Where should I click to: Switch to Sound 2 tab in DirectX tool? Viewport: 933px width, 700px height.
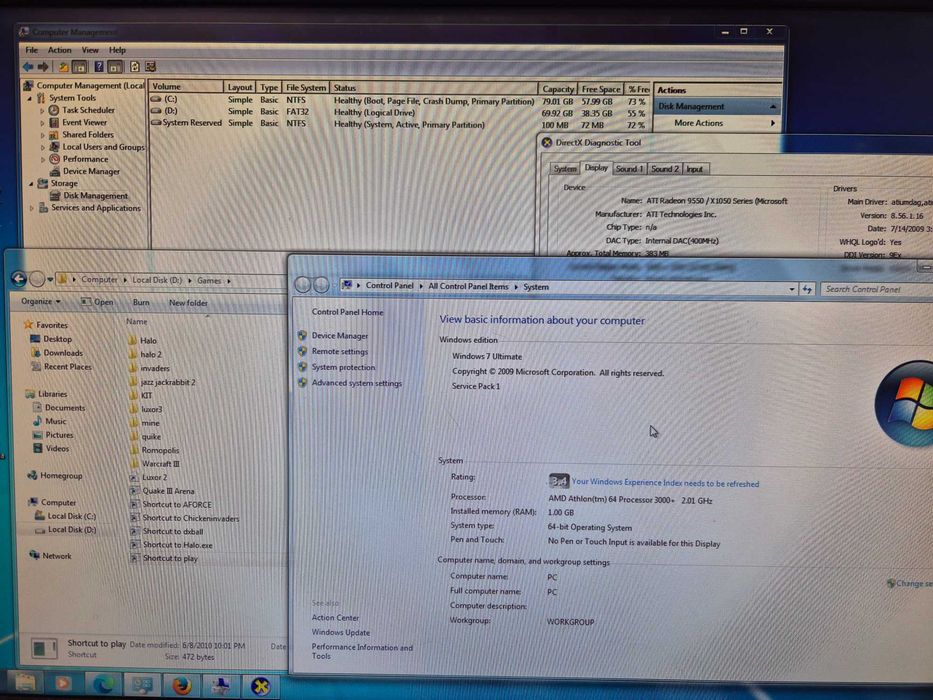click(x=664, y=169)
